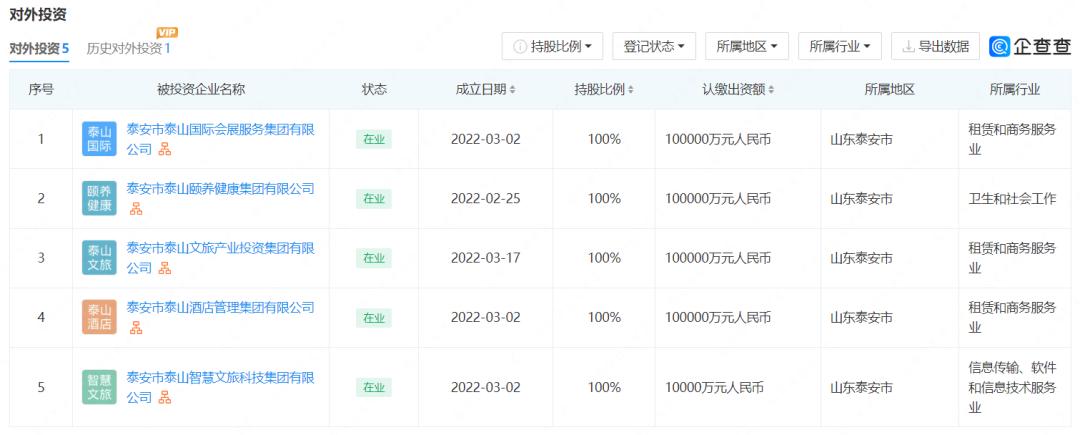This screenshot has width=1080, height=435.
Task: Sort table by 持股比例 column arrows
Action: pos(631,89)
